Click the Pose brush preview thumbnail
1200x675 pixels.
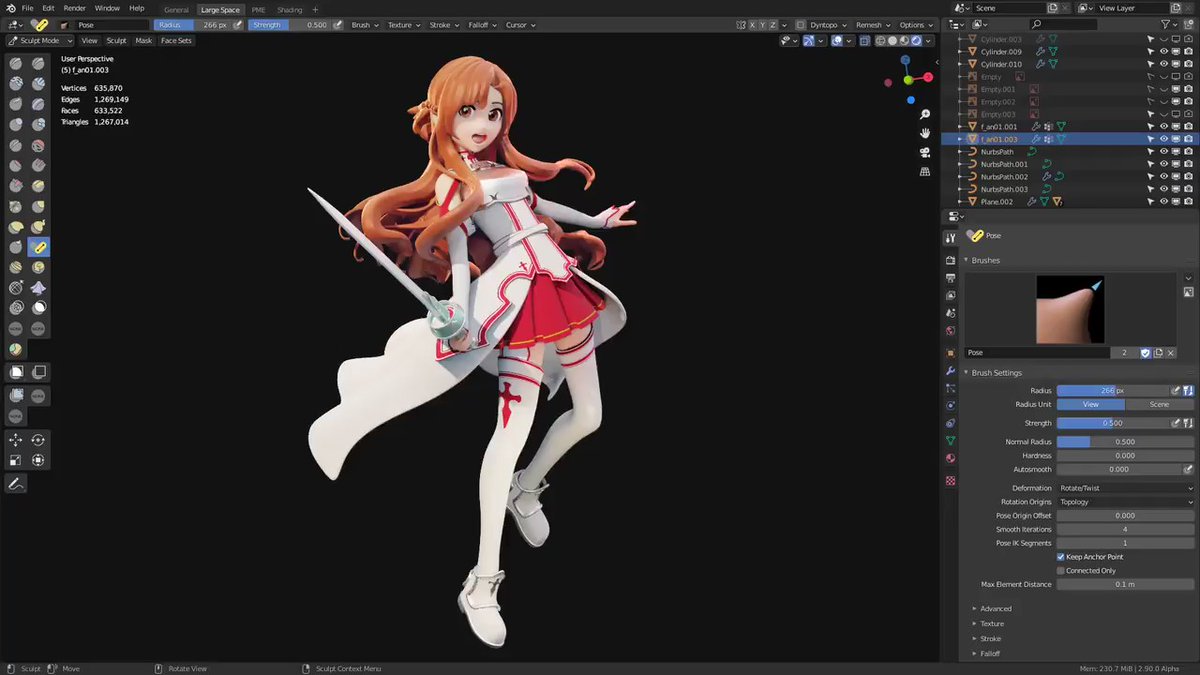click(1070, 310)
